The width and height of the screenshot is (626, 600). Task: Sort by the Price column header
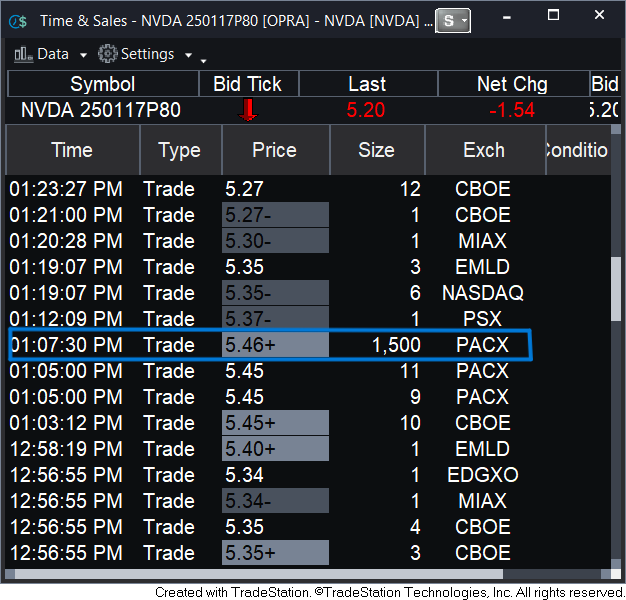[x=275, y=150]
